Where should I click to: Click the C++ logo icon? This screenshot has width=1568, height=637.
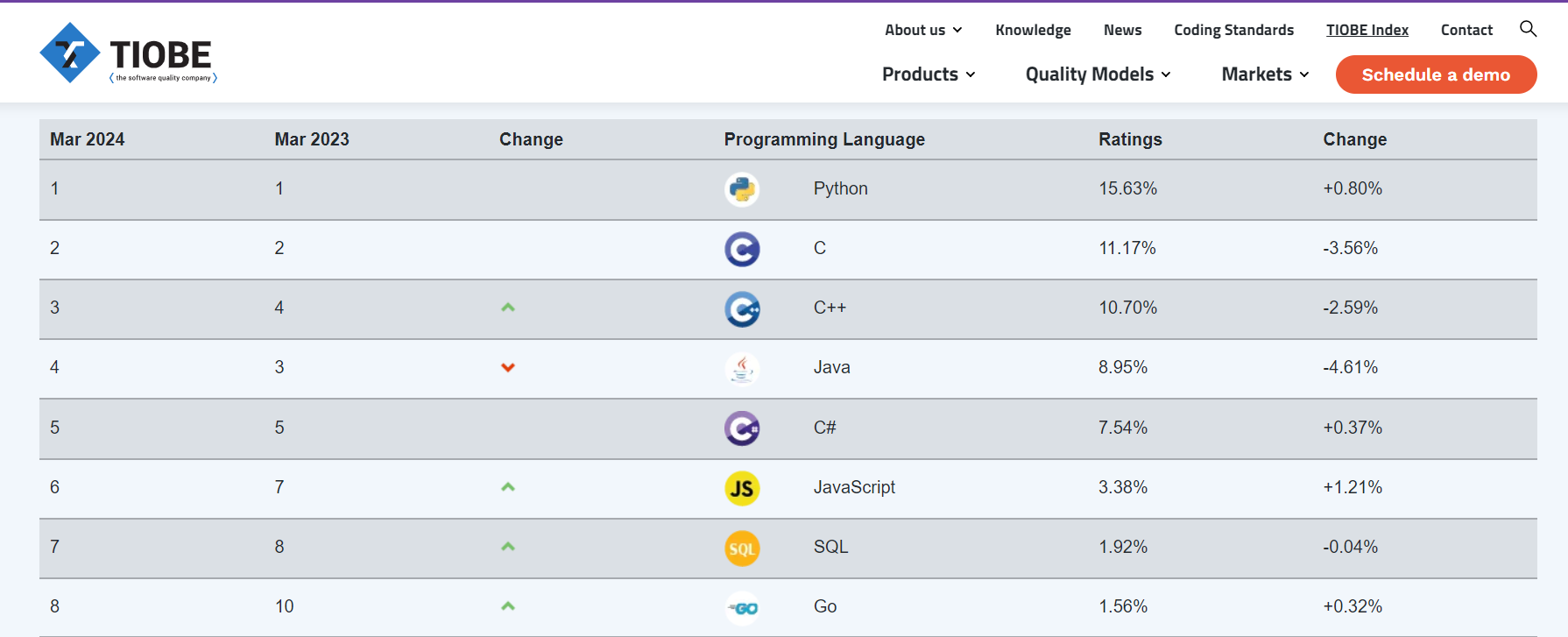(742, 308)
